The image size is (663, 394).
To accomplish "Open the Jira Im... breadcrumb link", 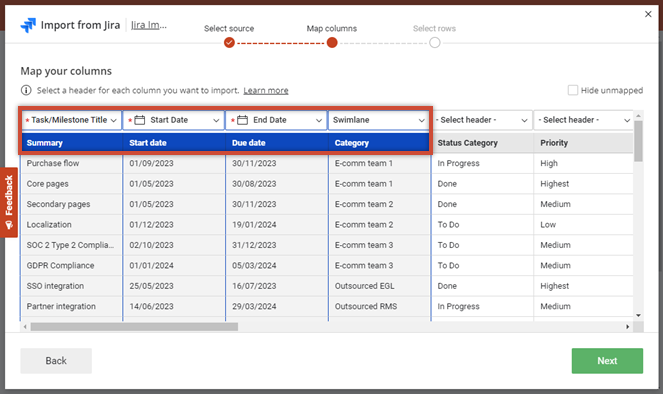I will coord(148,25).
